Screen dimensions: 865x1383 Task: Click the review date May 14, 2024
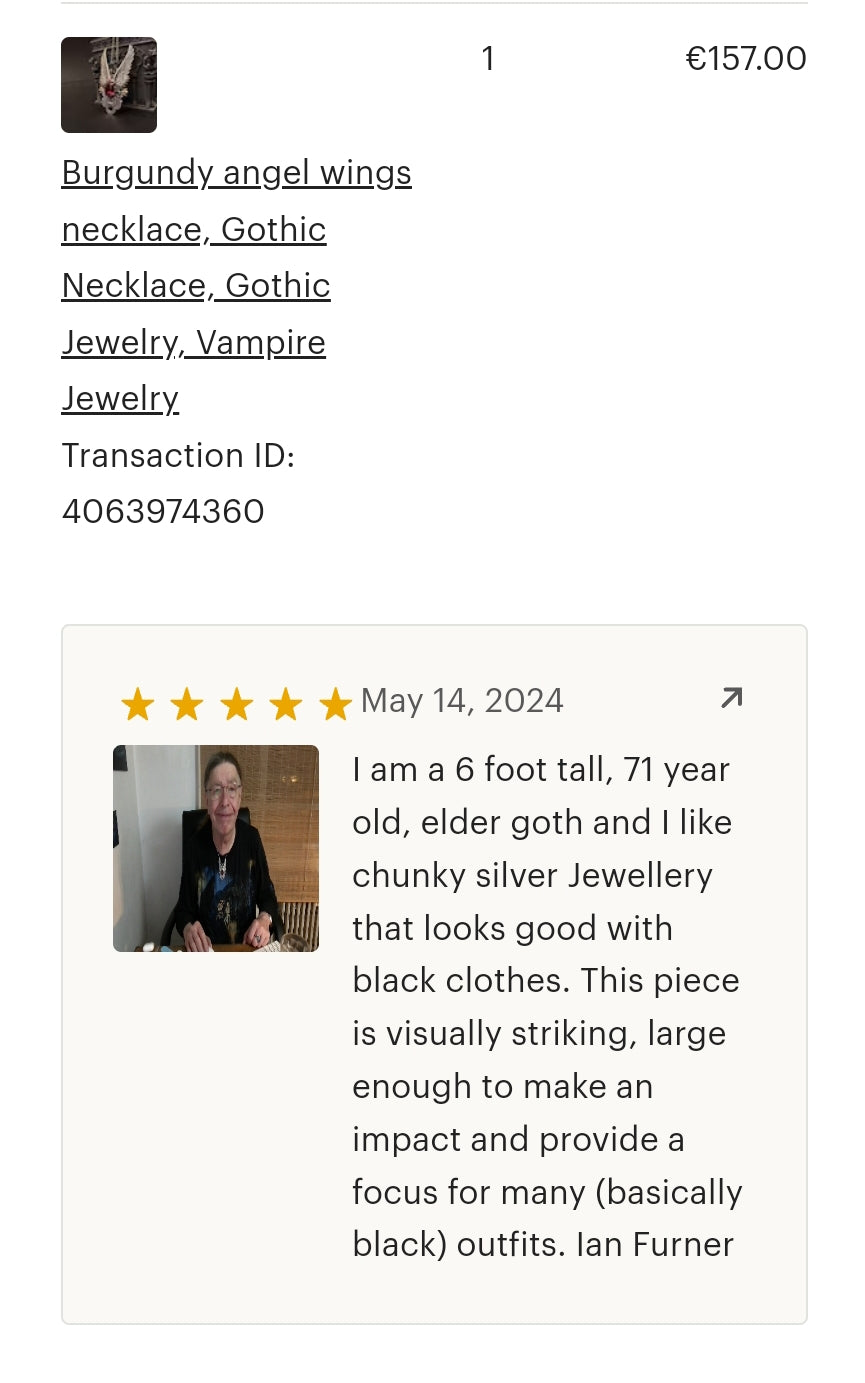[x=462, y=700]
